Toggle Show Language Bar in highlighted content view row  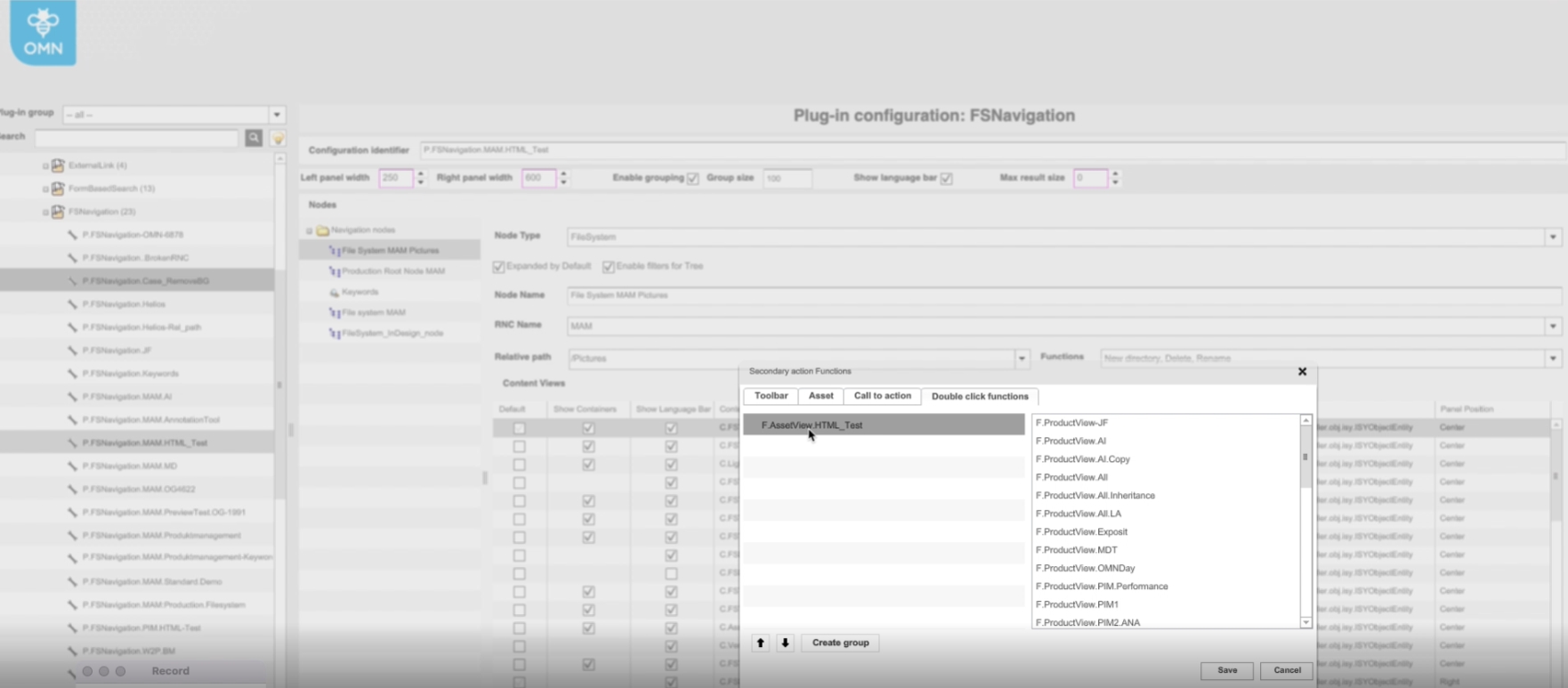click(x=671, y=428)
